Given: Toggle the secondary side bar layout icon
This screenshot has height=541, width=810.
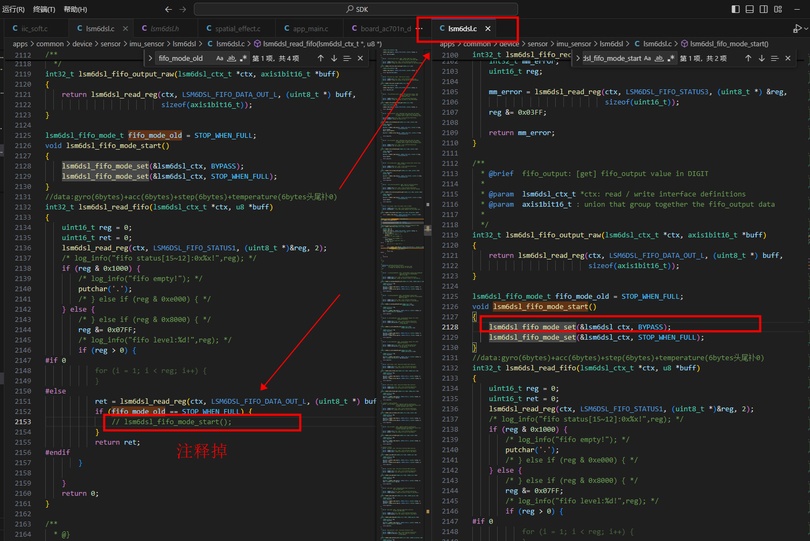Looking at the screenshot, I should [764, 9].
